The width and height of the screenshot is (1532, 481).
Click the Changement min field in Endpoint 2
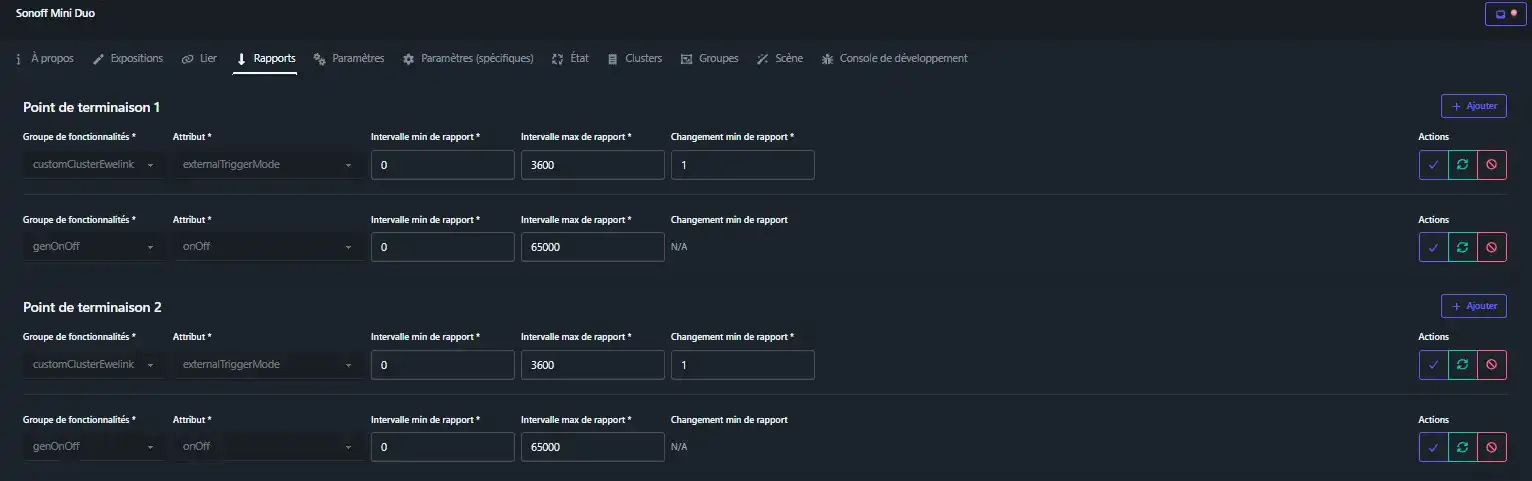click(x=742, y=365)
